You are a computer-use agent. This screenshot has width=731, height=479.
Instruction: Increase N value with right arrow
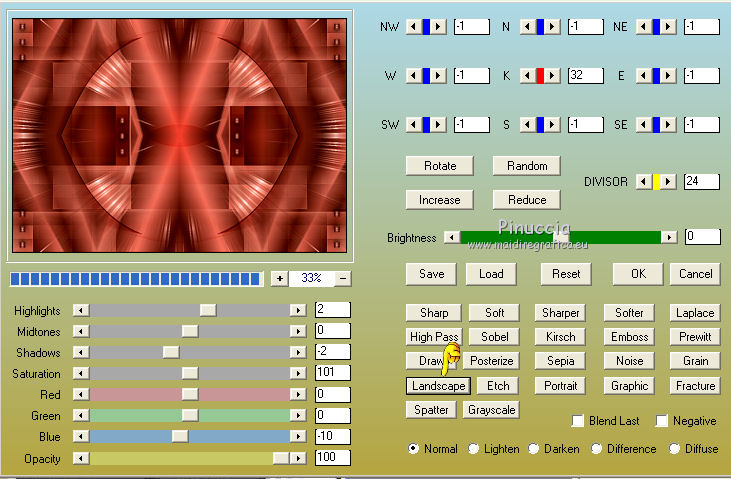(552, 27)
